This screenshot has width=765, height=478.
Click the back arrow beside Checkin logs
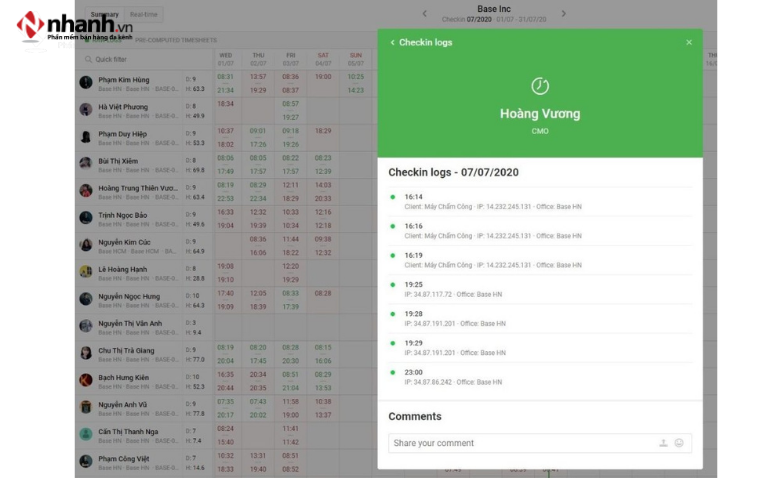click(392, 43)
